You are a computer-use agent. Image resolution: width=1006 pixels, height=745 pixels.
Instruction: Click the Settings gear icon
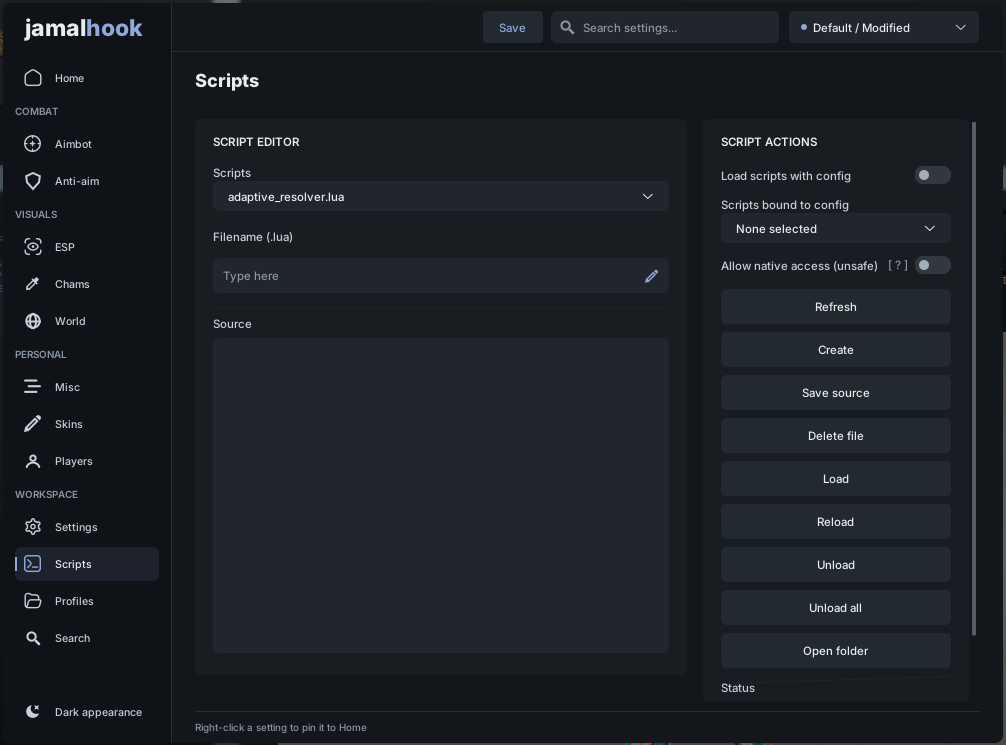[x=33, y=527]
